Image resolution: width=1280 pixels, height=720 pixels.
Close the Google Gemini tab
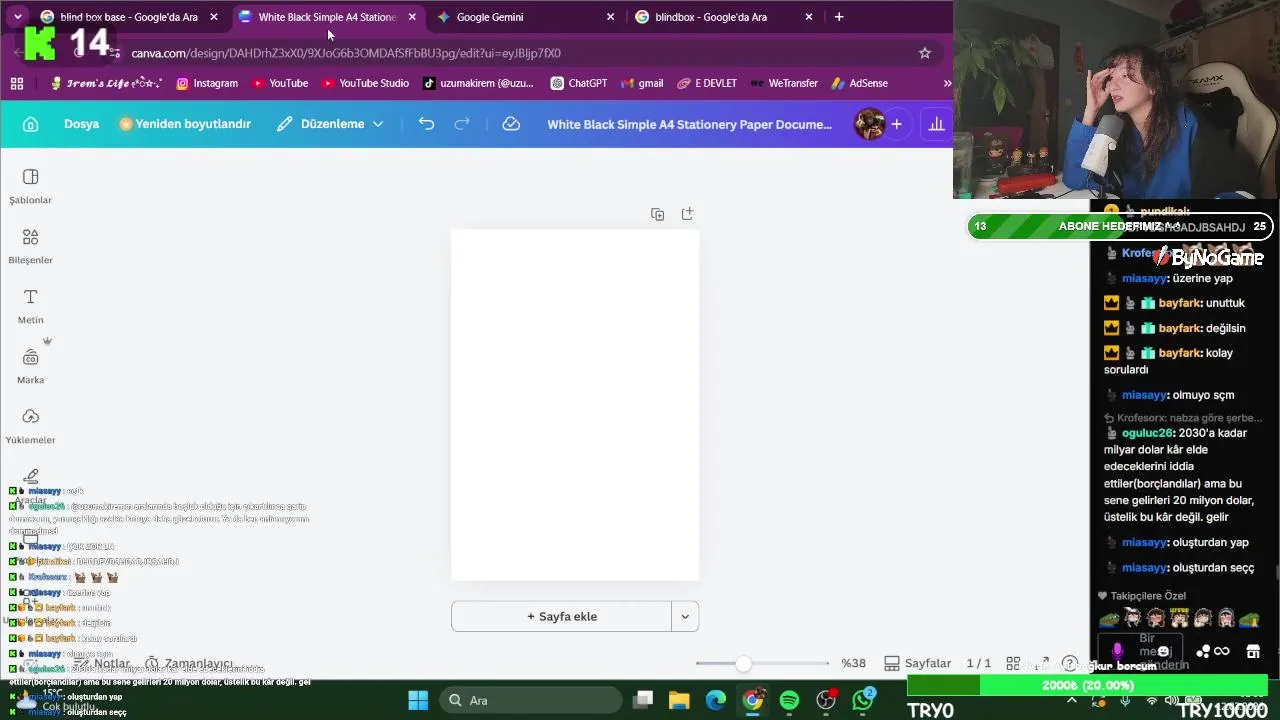(610, 17)
